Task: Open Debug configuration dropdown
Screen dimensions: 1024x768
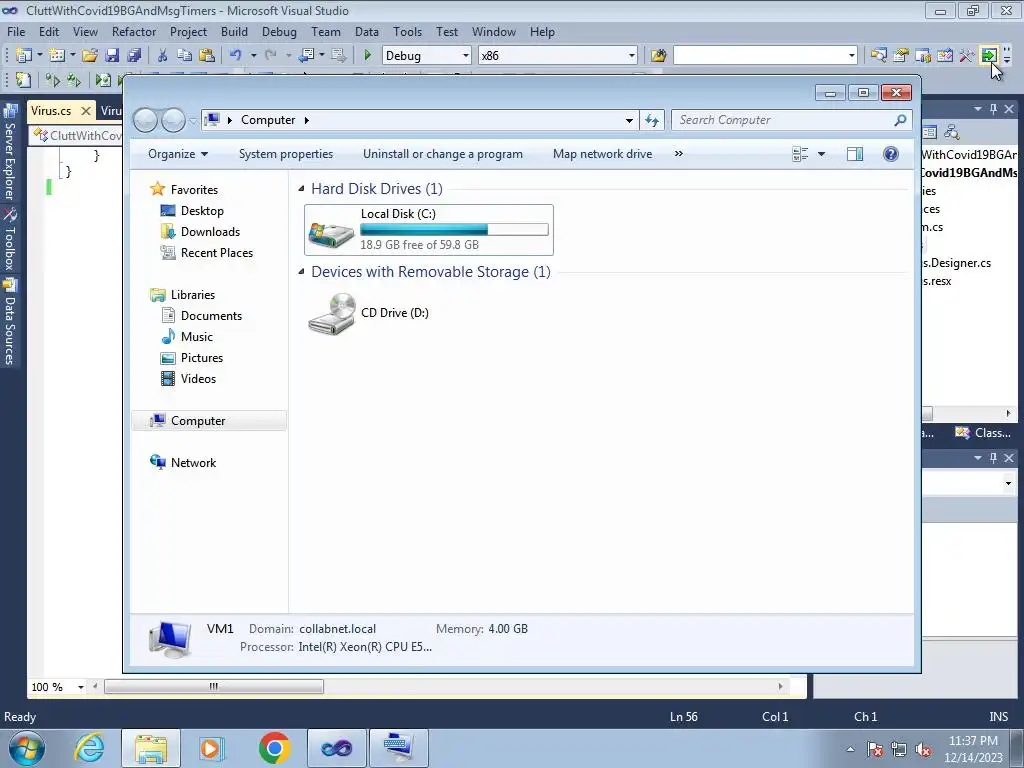Action: (466, 56)
